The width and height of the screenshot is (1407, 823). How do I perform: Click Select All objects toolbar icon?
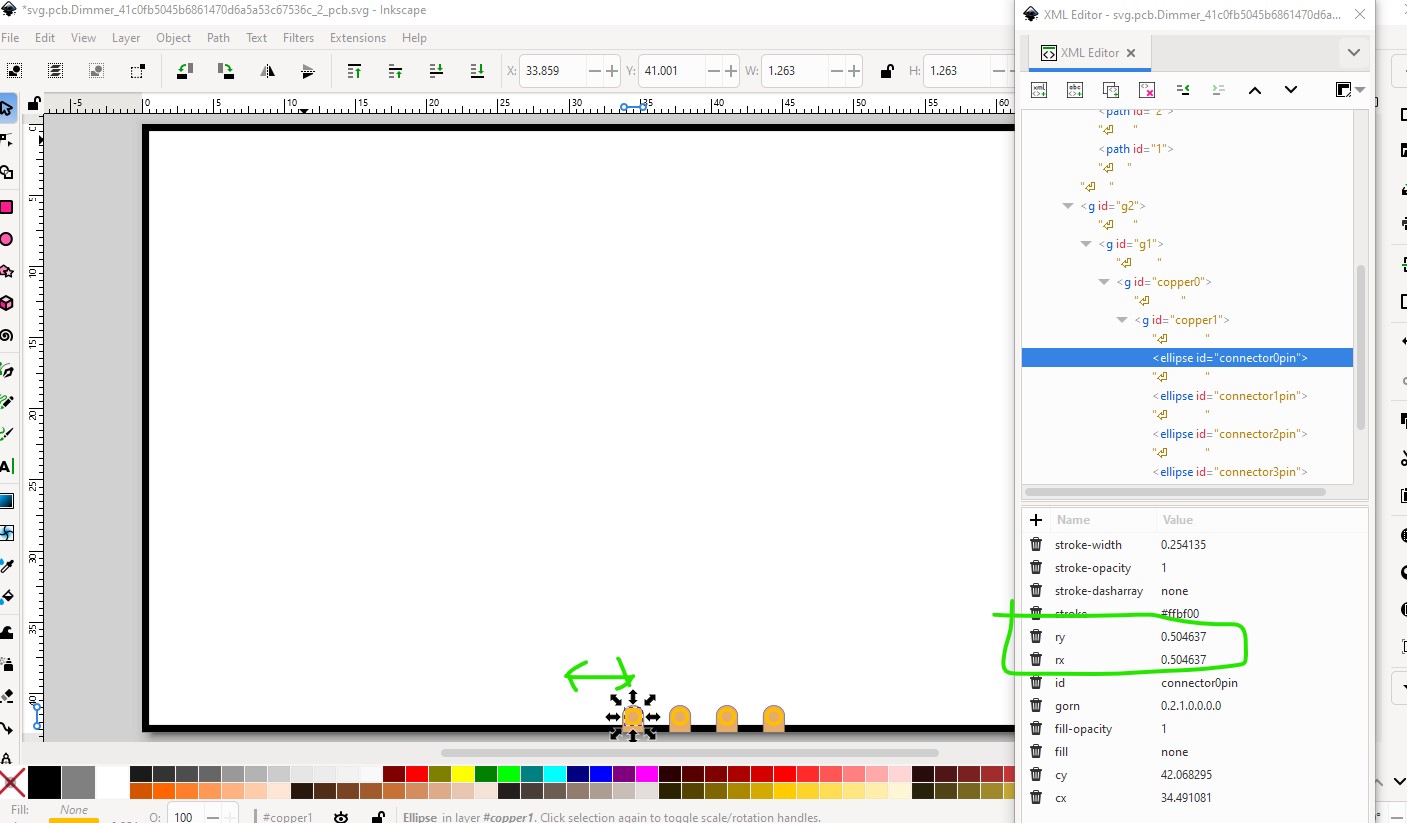(x=15, y=71)
